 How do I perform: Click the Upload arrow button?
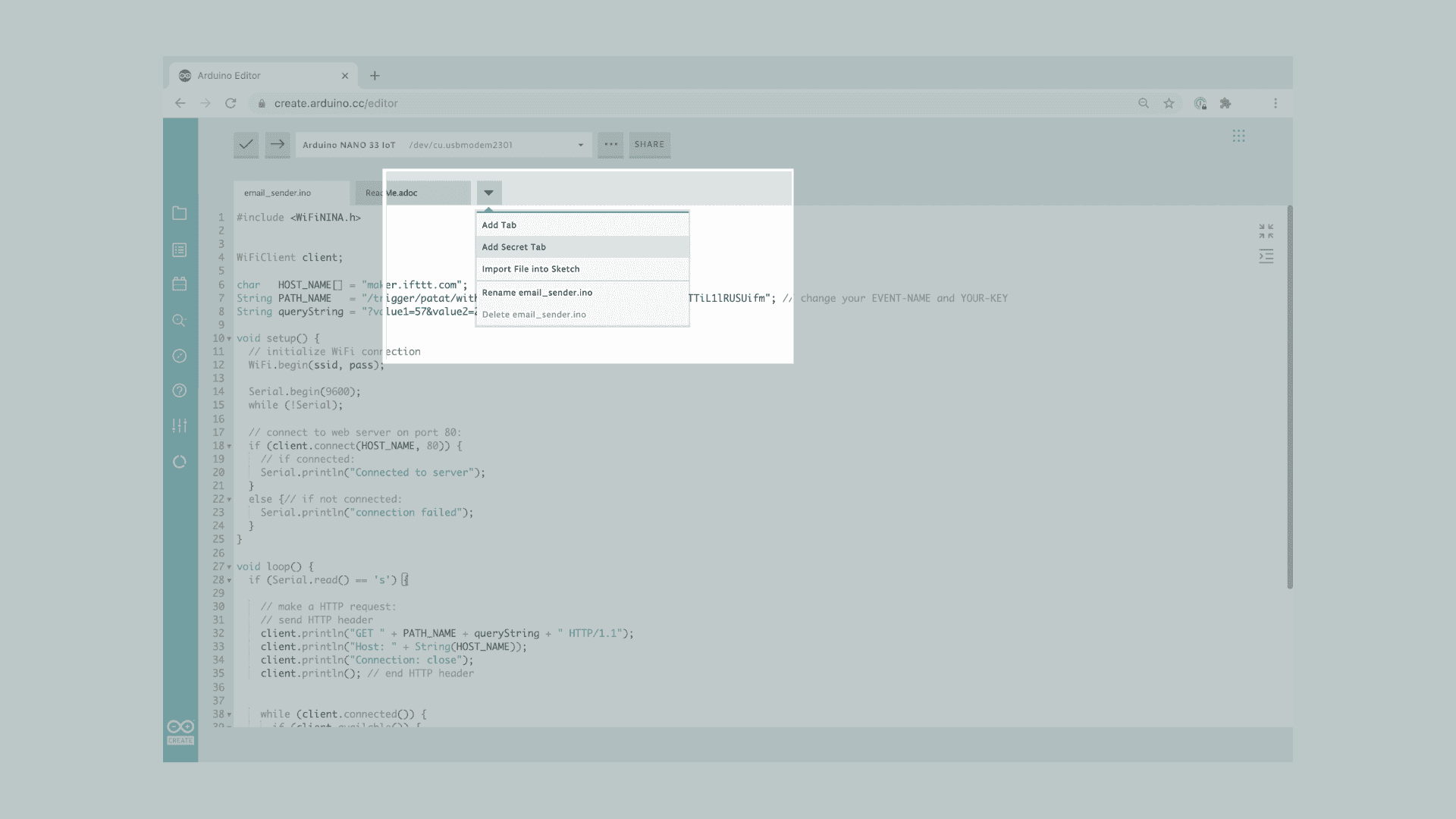click(x=278, y=144)
